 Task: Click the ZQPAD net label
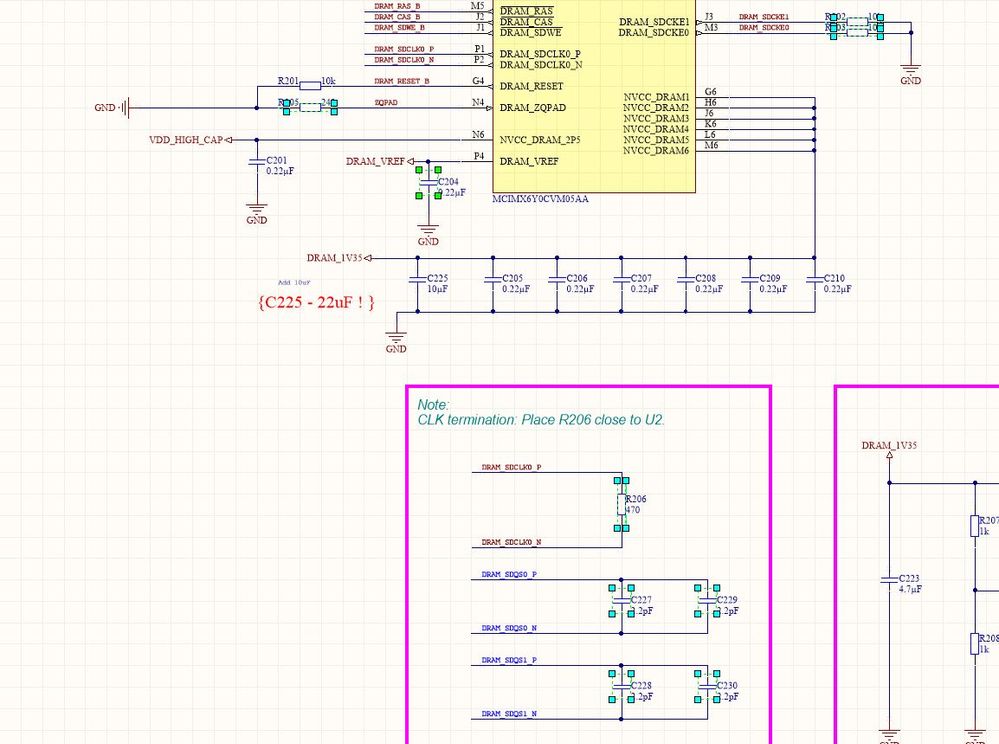click(386, 102)
